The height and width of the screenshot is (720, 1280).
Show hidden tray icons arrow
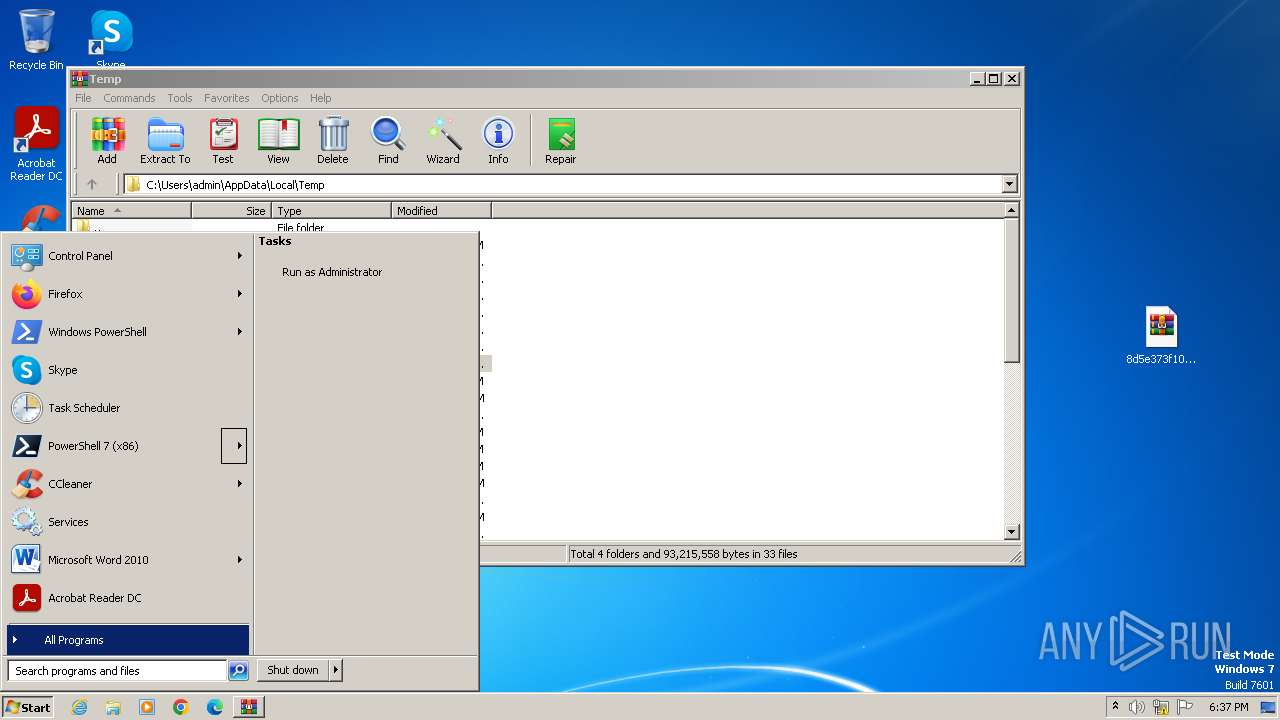[1115, 707]
